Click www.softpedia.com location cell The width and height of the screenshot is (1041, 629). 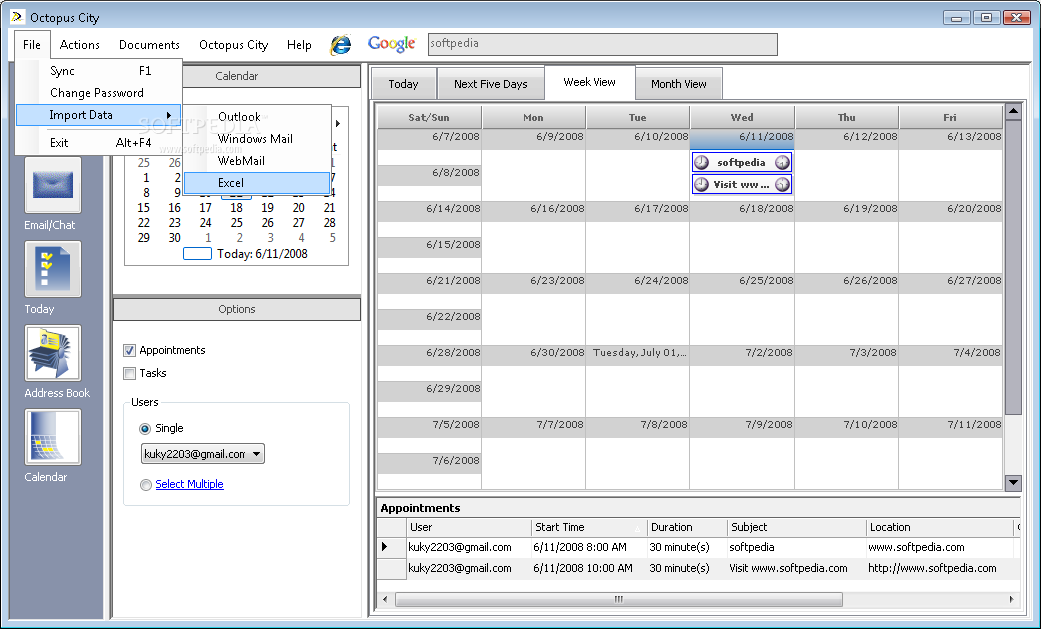(x=940, y=547)
